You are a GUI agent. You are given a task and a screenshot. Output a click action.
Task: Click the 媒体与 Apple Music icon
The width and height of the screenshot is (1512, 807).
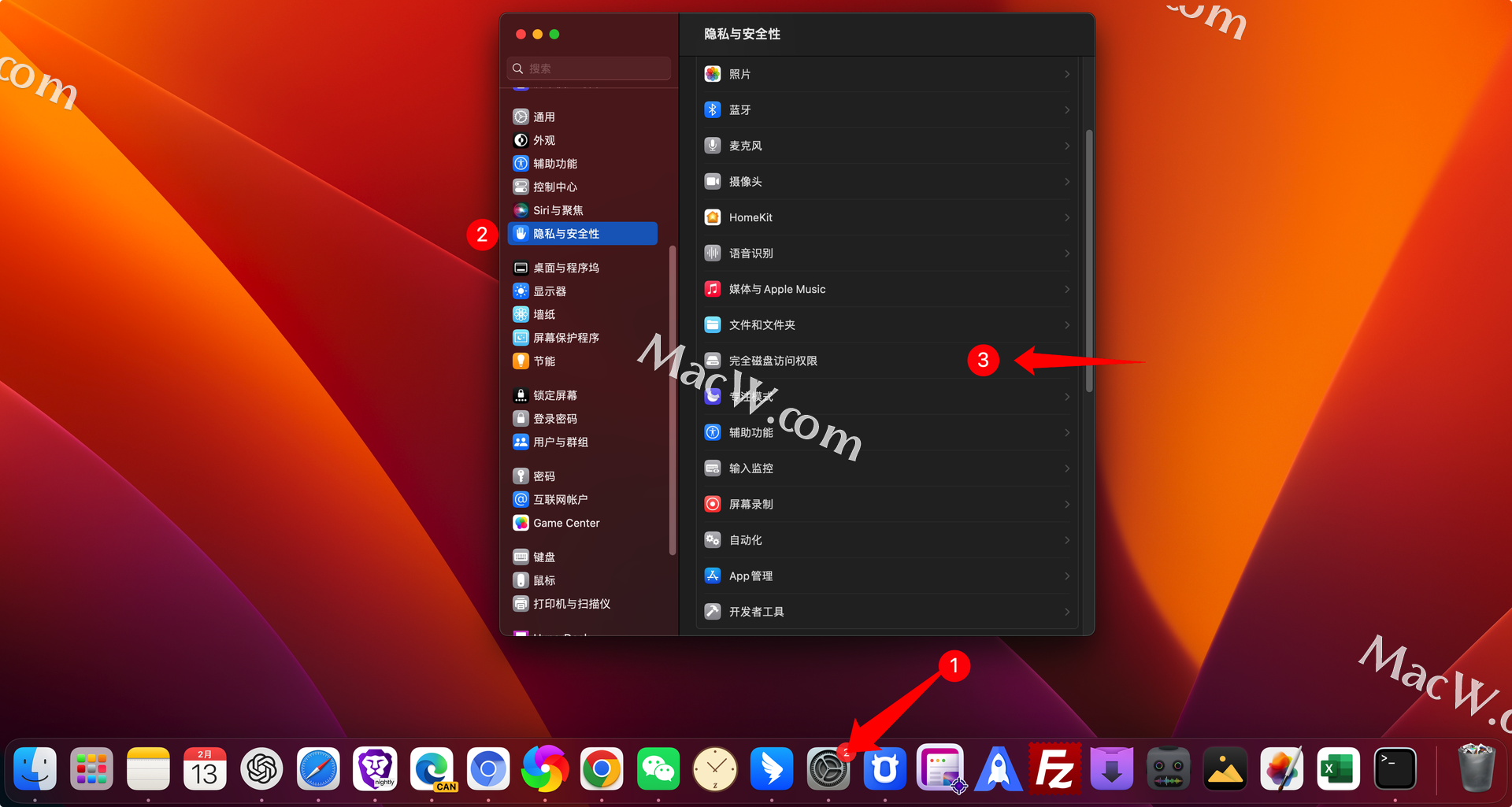pos(713,289)
